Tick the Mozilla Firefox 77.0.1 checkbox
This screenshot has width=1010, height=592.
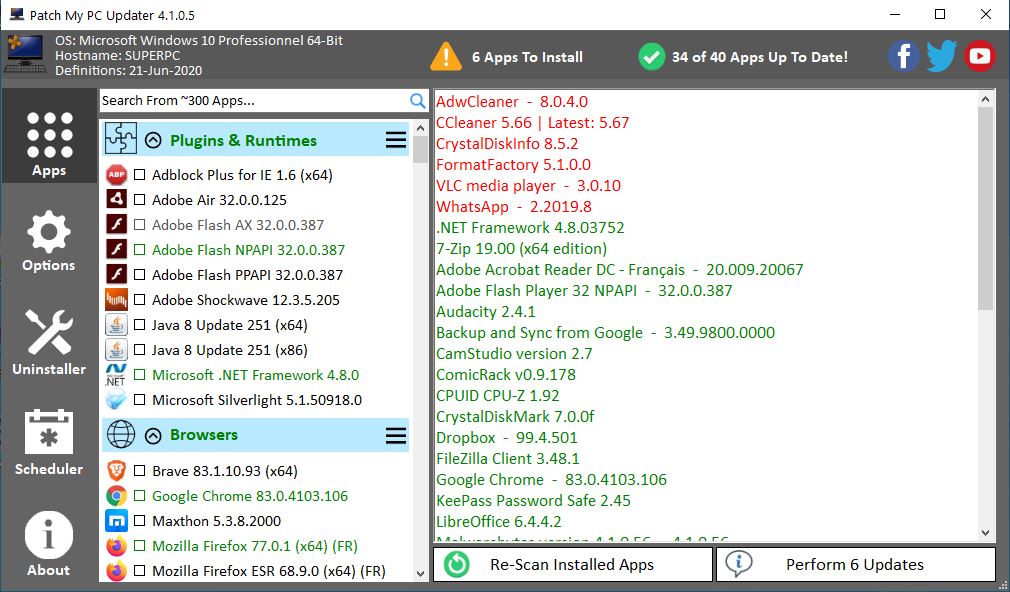click(139, 546)
